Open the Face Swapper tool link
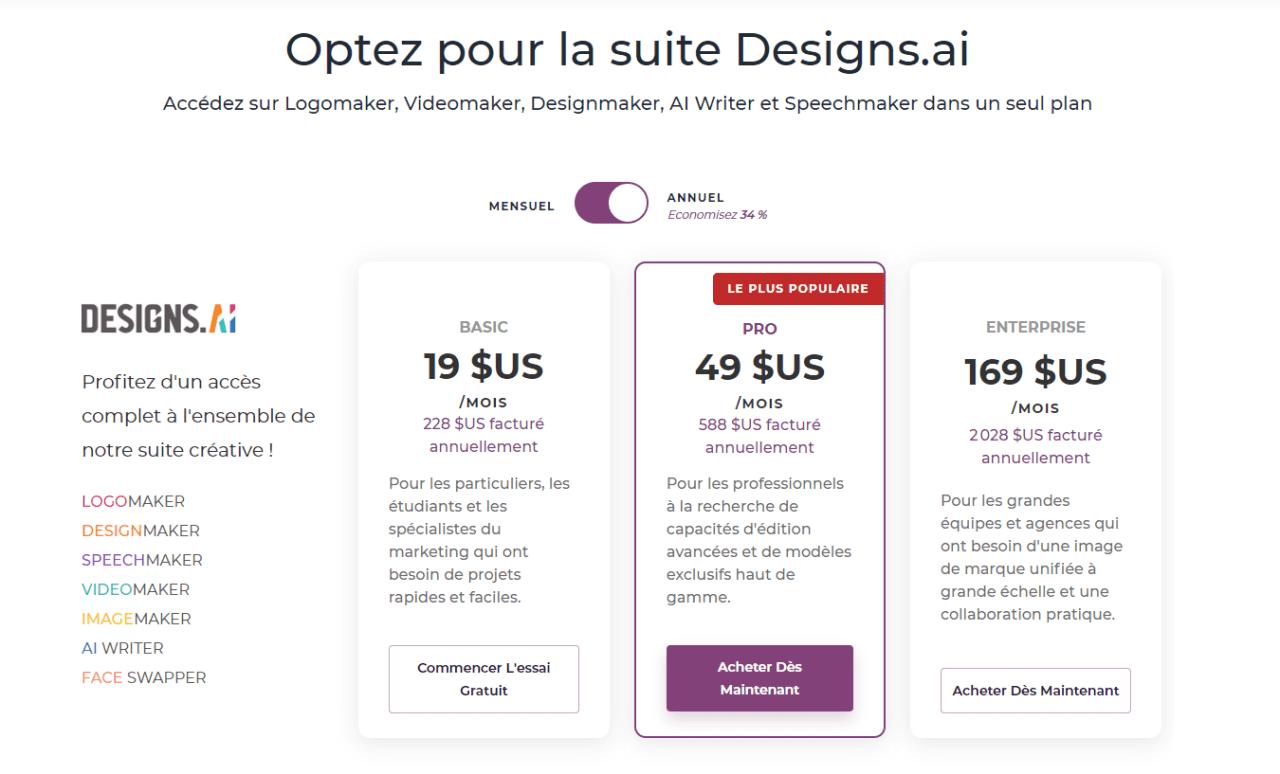1280x774 pixels. (143, 677)
